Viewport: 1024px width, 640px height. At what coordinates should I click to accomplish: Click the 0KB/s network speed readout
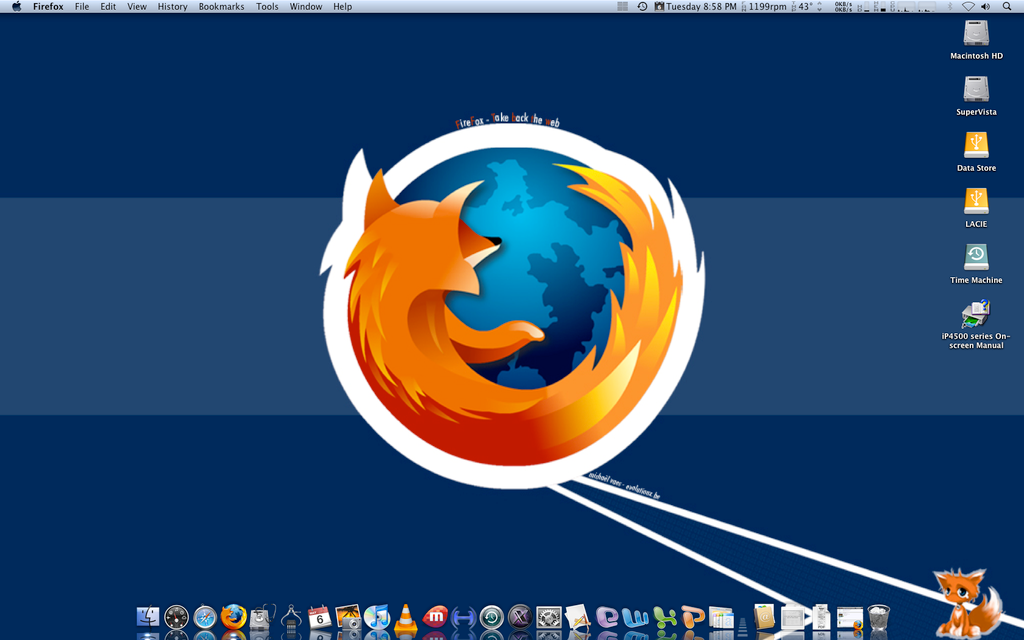pyautogui.click(x=843, y=7)
